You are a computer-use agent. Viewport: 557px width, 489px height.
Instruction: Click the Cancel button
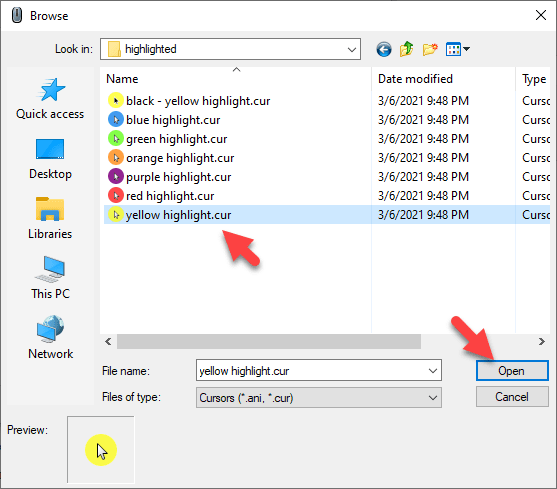(x=512, y=397)
